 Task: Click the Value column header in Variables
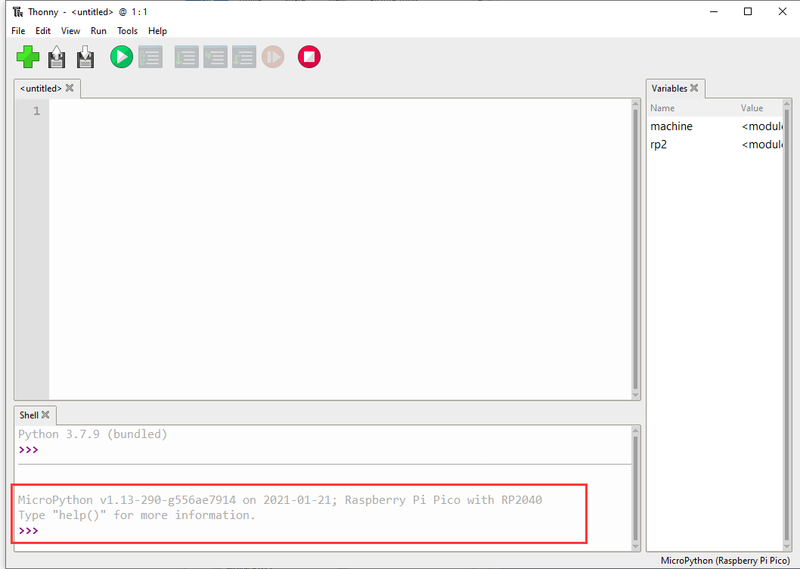point(752,108)
